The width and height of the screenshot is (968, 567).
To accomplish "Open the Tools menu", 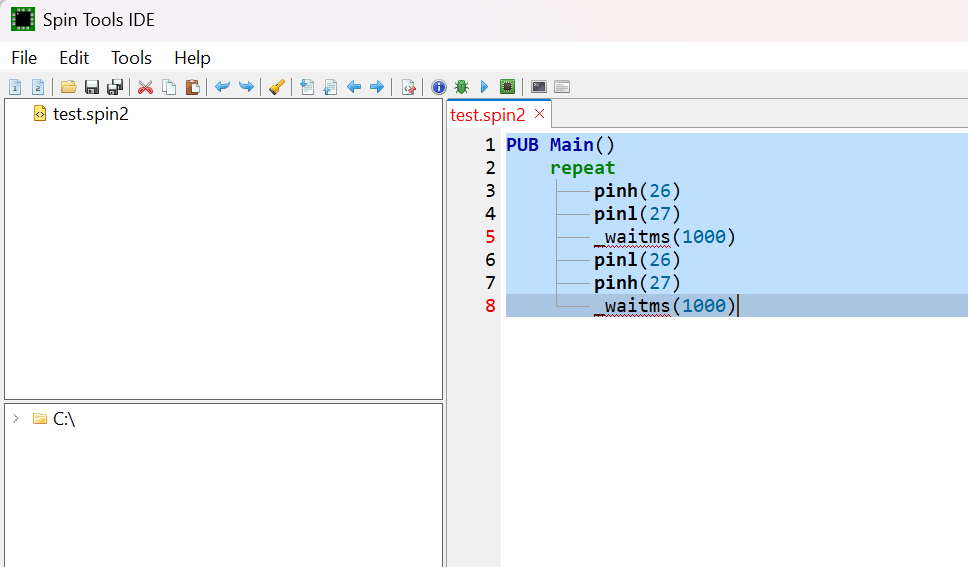I will click(131, 58).
